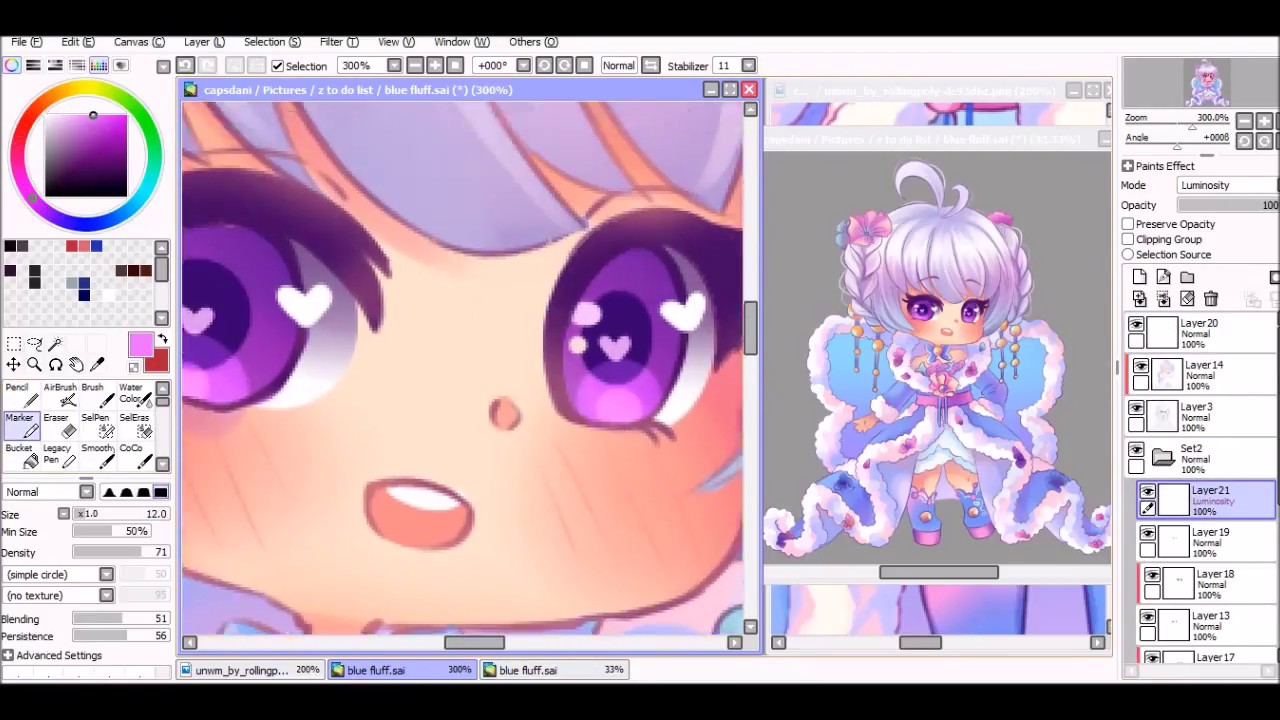Create a new layer folder
Viewport: 1280px width, 720px height.
[1187, 277]
